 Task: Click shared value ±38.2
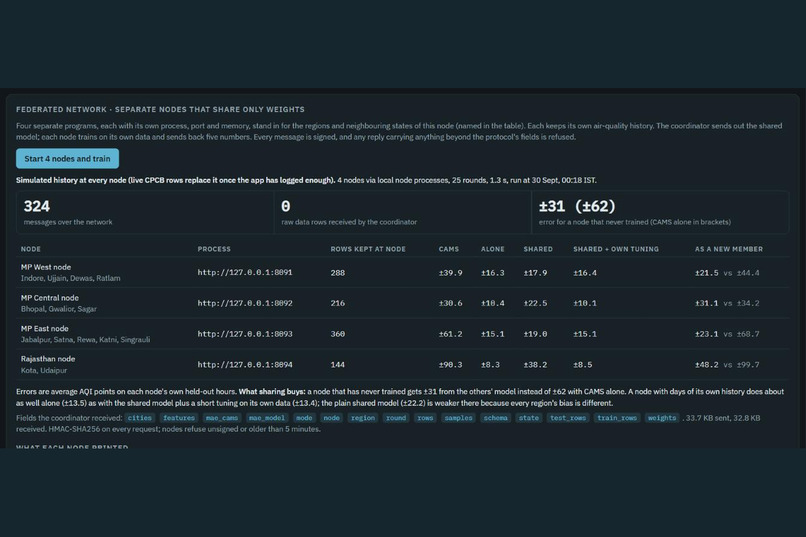(535, 365)
